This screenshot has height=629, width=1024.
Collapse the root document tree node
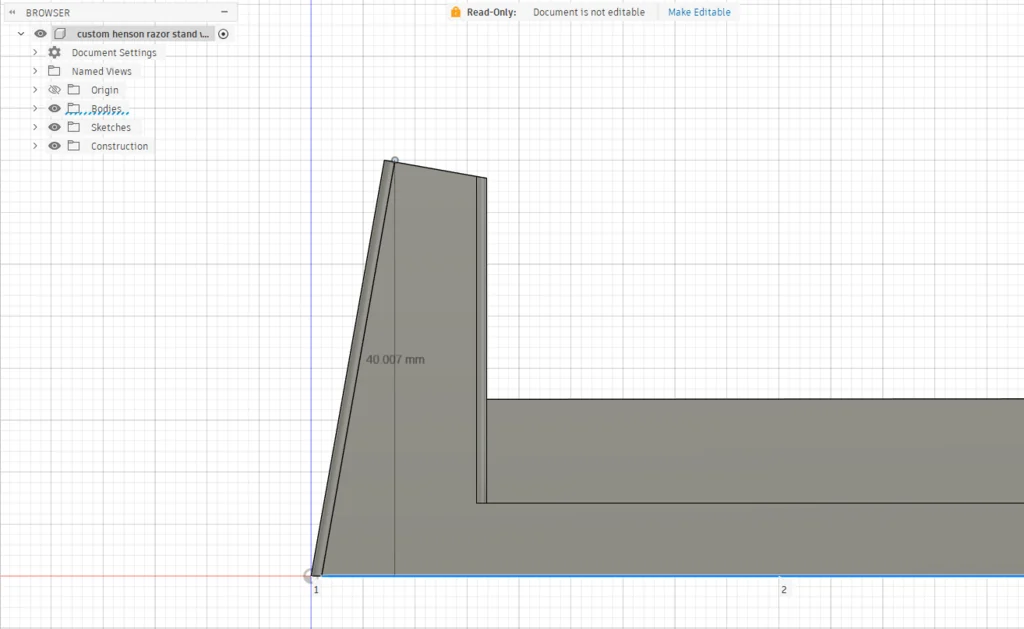[x=21, y=34]
